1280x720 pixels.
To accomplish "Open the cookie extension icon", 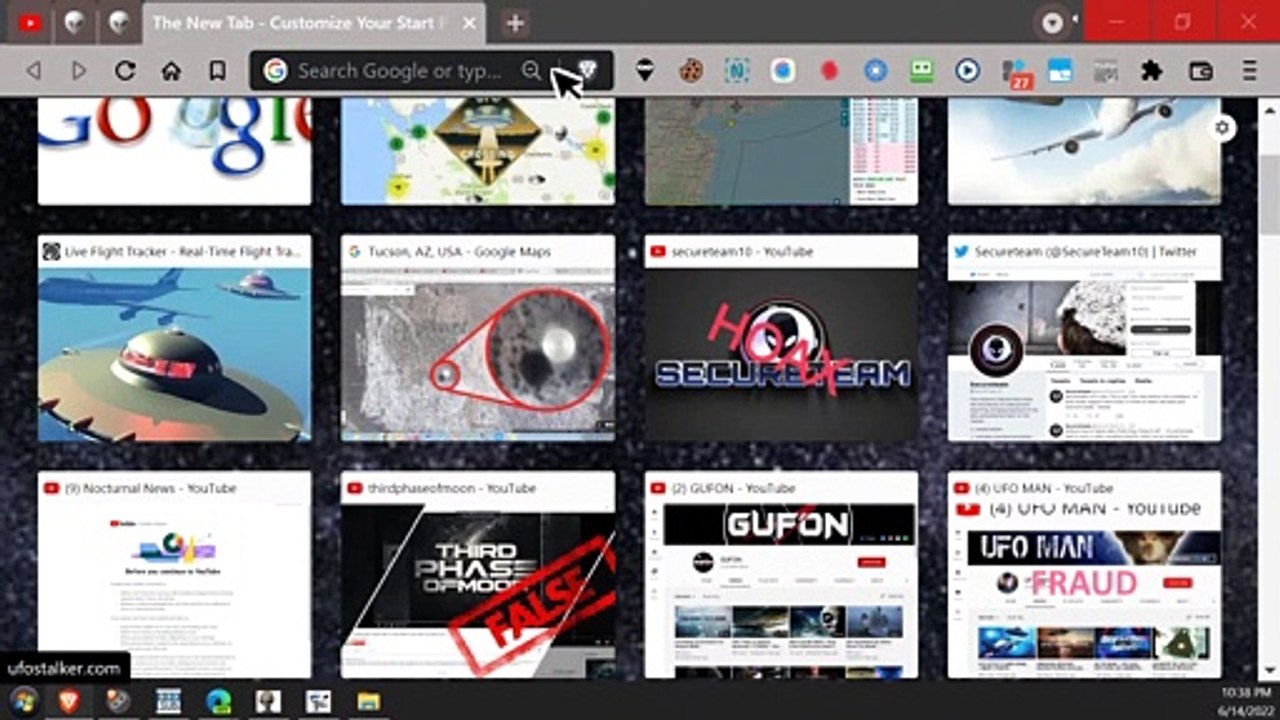I will pyautogui.click(x=691, y=70).
